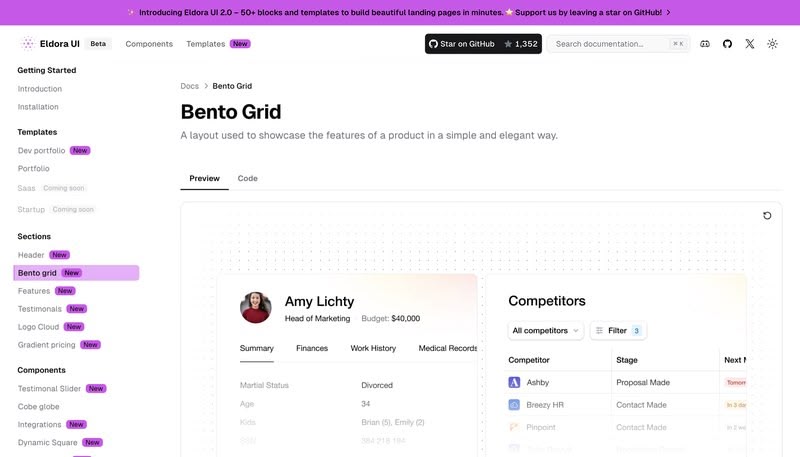Select the Finances tab

(312, 348)
